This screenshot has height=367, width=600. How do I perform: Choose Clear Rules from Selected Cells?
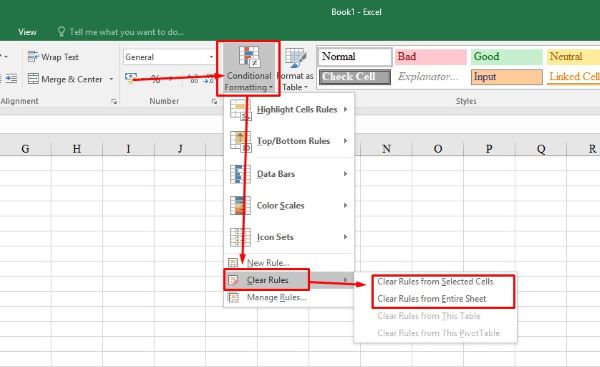[x=435, y=282]
